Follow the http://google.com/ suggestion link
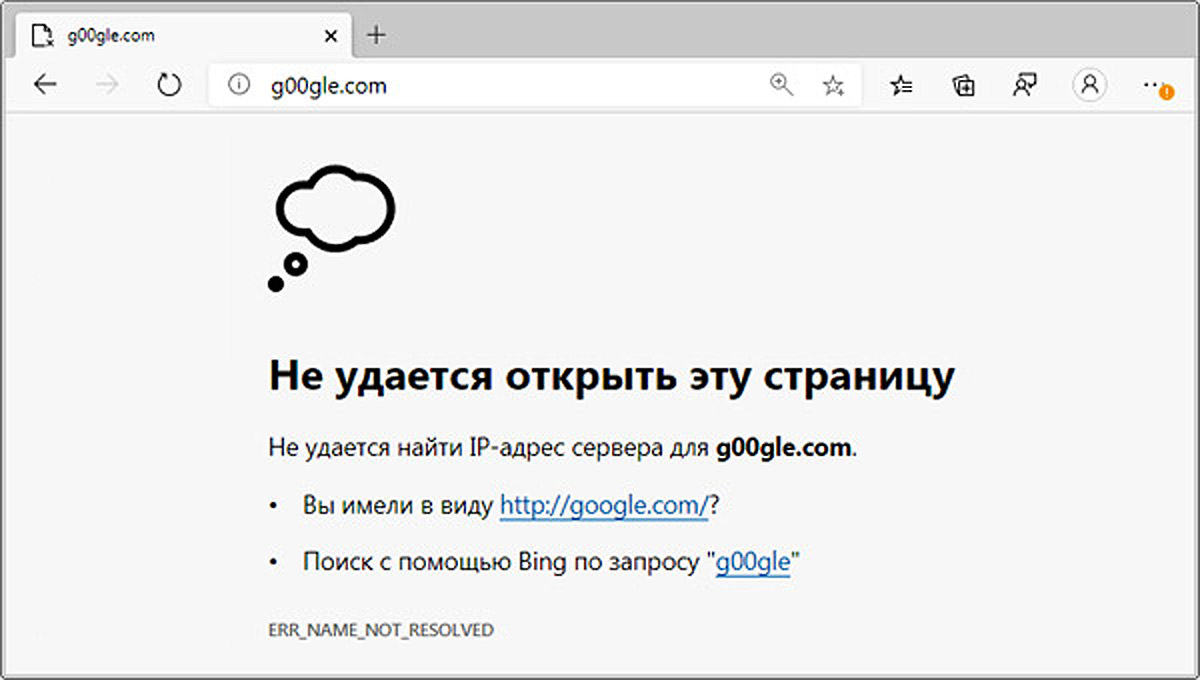 click(604, 506)
